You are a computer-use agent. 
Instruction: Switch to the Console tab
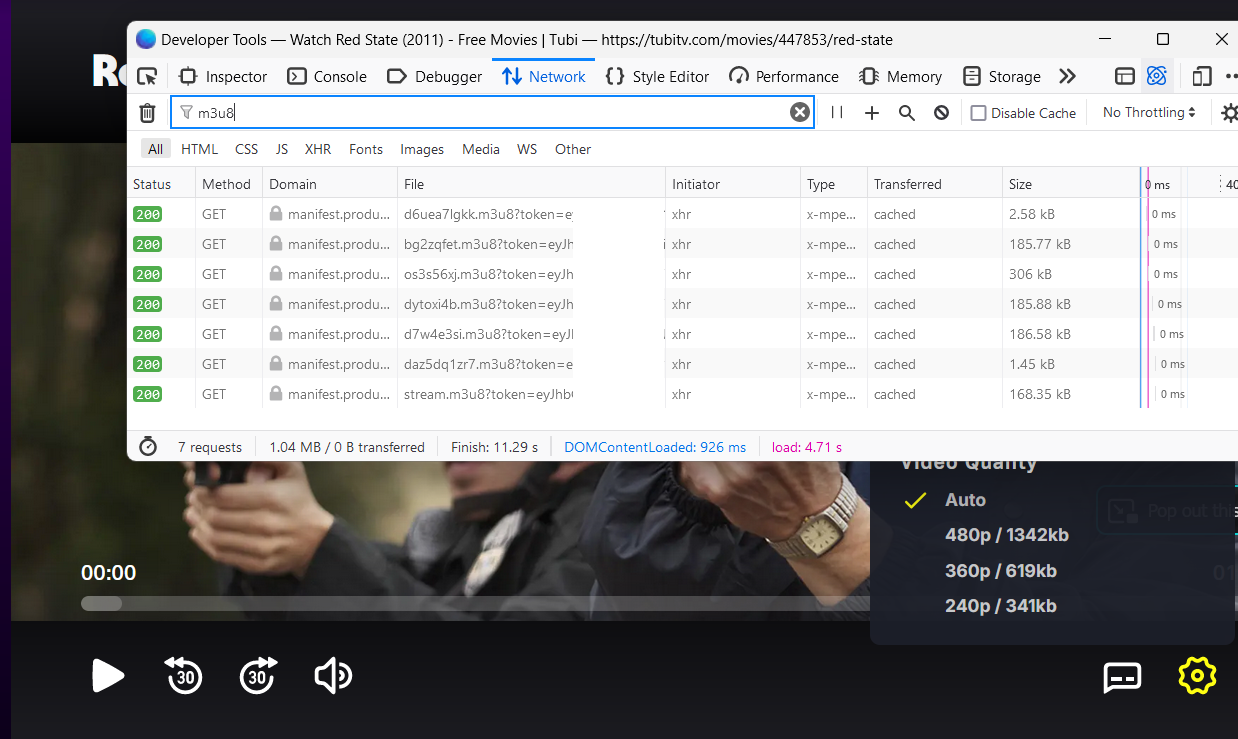click(327, 76)
